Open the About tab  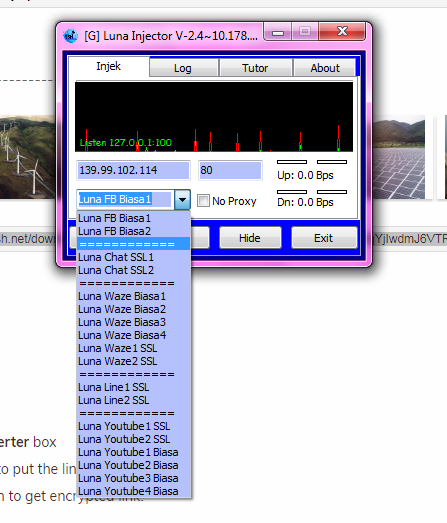pos(325,68)
